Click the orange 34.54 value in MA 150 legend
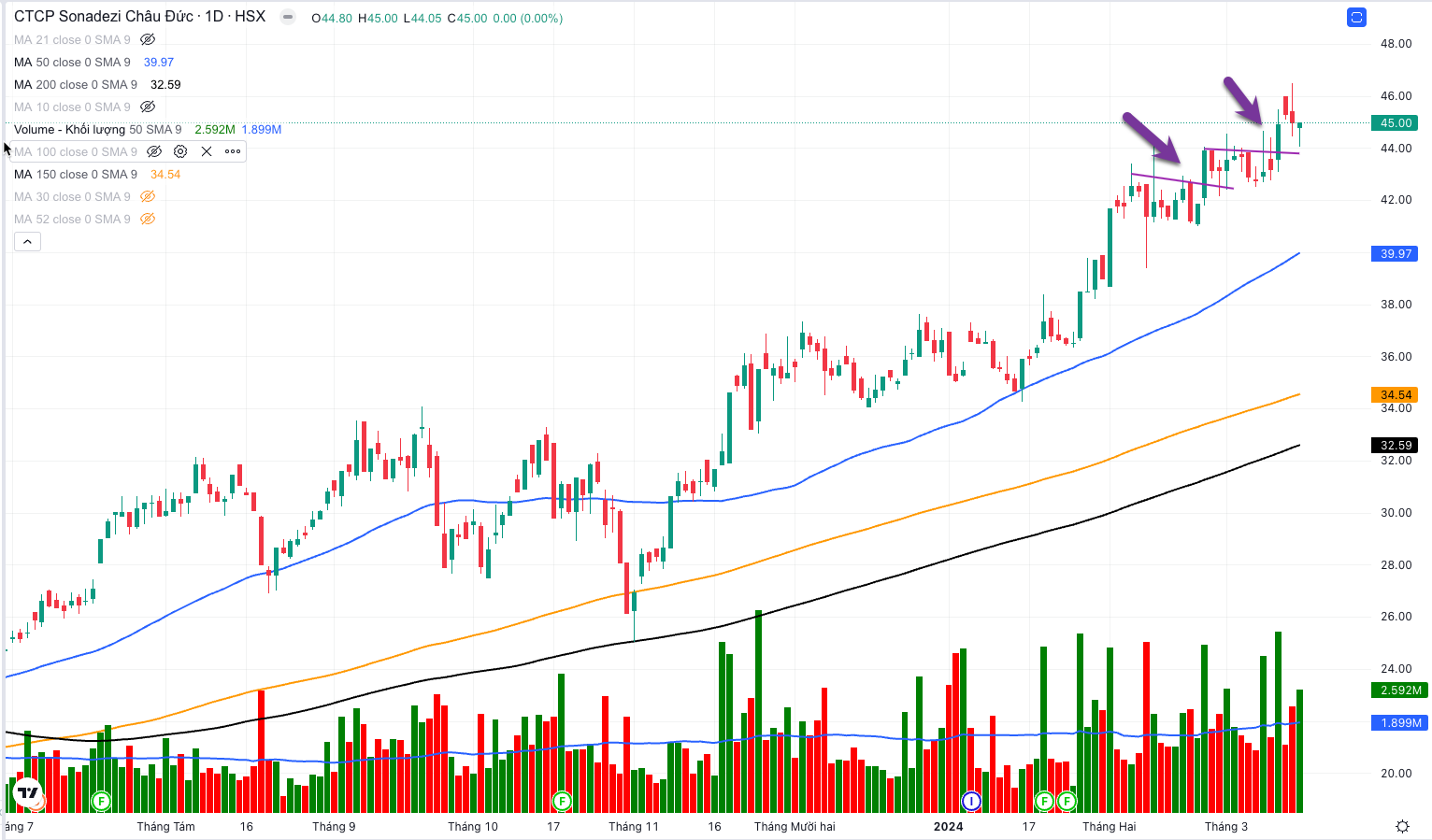The width and height of the screenshot is (1432, 840). (165, 174)
